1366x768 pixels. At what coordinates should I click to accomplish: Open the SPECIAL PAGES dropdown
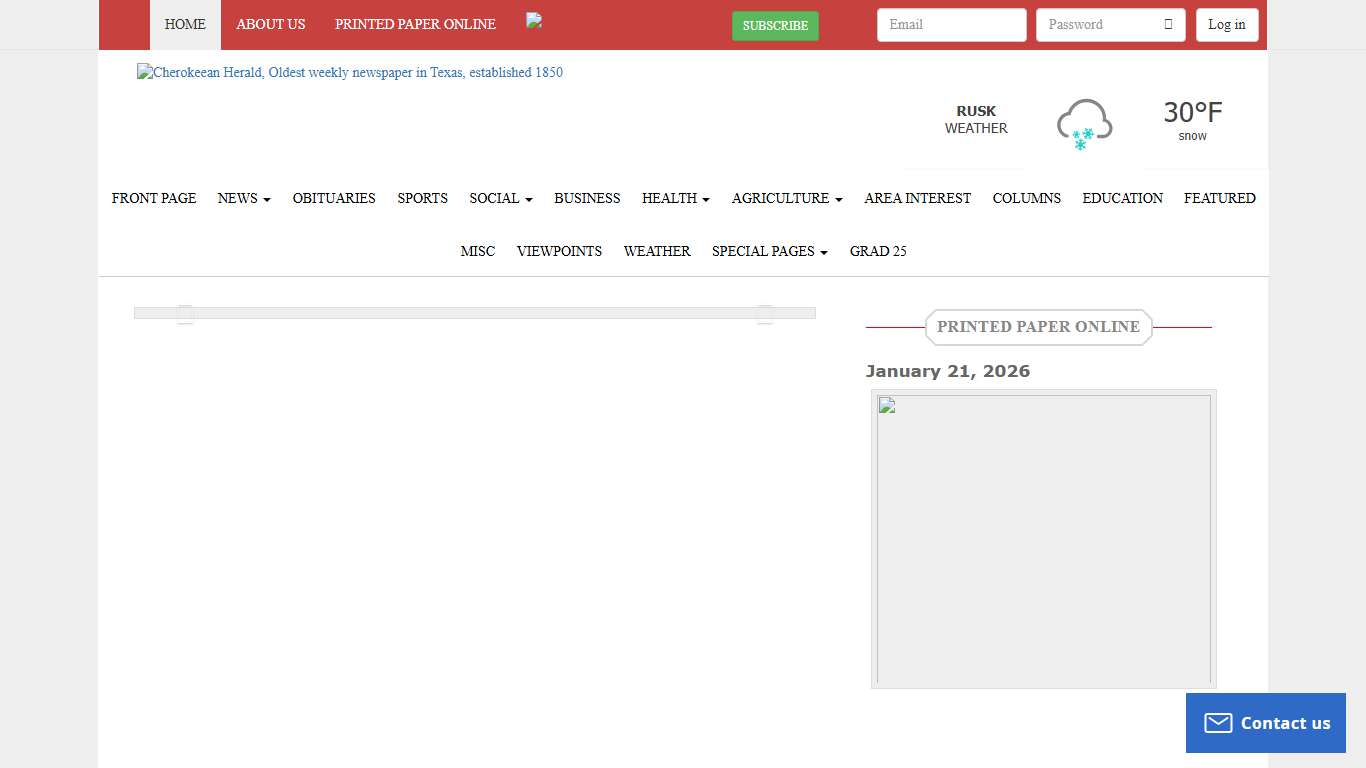769,251
